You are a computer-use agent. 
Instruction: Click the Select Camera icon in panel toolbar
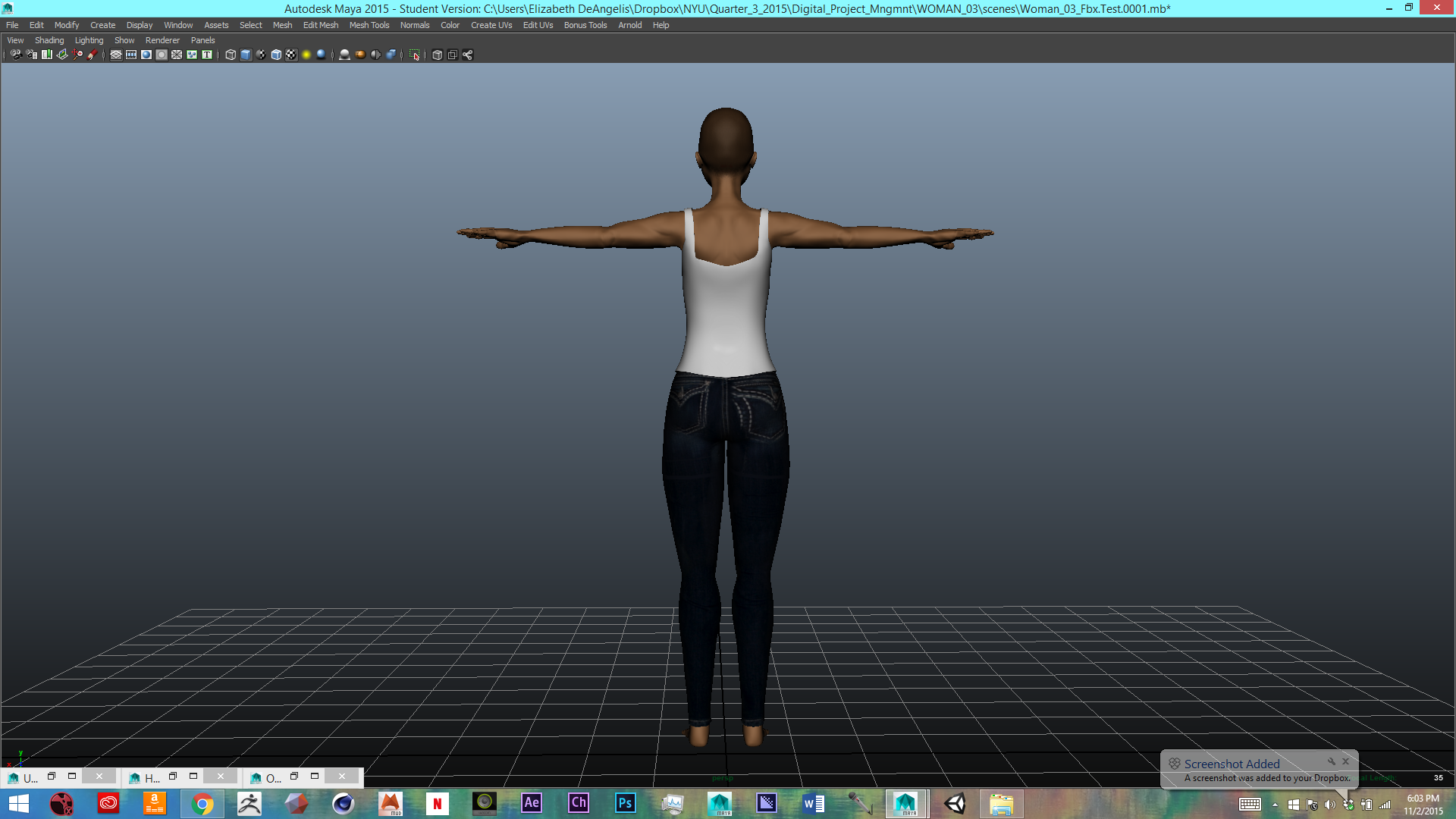(16, 55)
